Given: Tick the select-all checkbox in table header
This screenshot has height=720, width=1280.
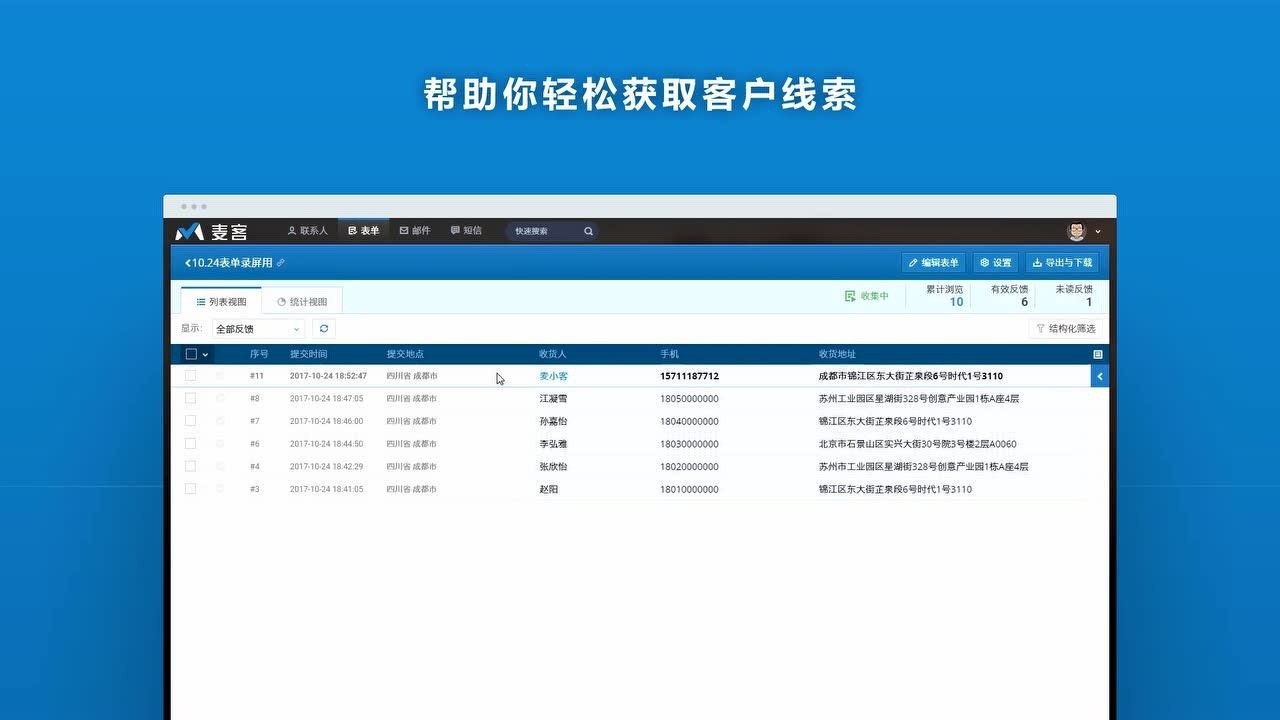Looking at the screenshot, I should click(x=191, y=354).
